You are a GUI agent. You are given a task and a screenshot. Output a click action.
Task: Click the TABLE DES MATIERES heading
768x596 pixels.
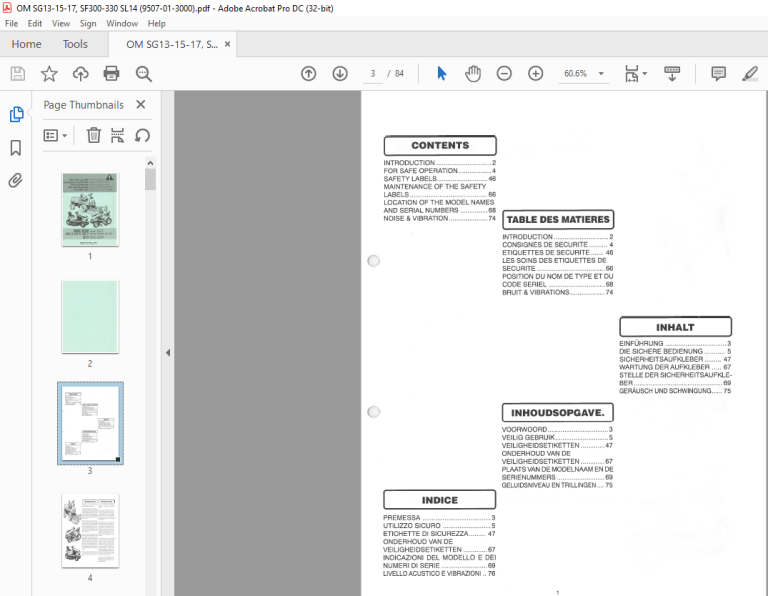tap(558, 219)
